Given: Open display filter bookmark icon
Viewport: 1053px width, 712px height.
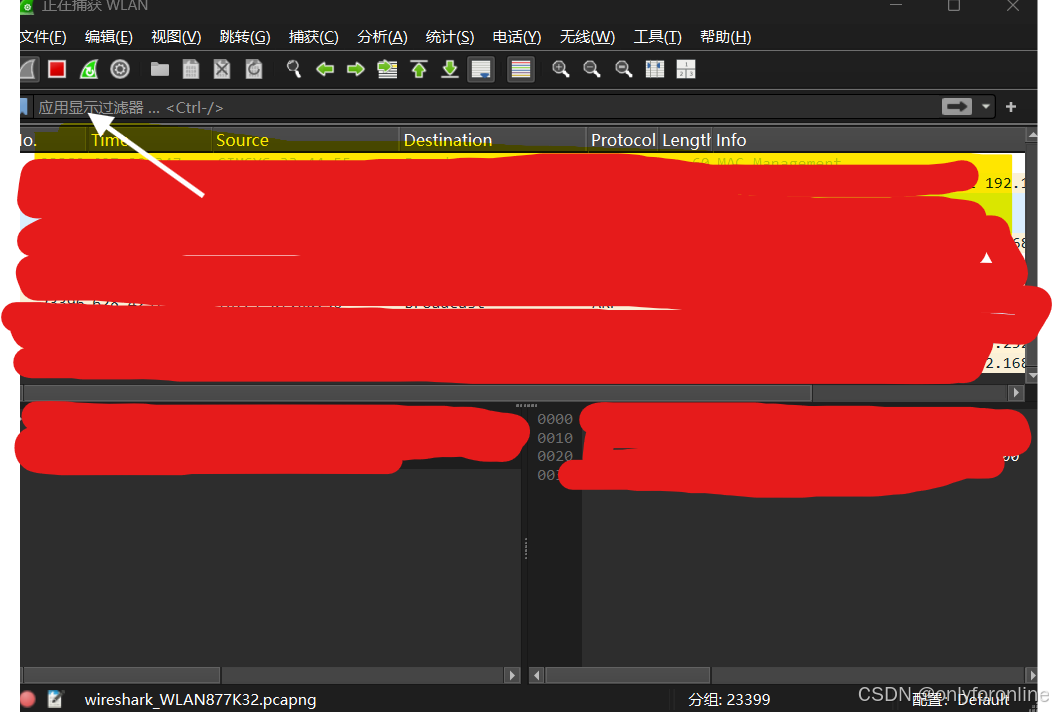Looking at the screenshot, I should click(24, 107).
